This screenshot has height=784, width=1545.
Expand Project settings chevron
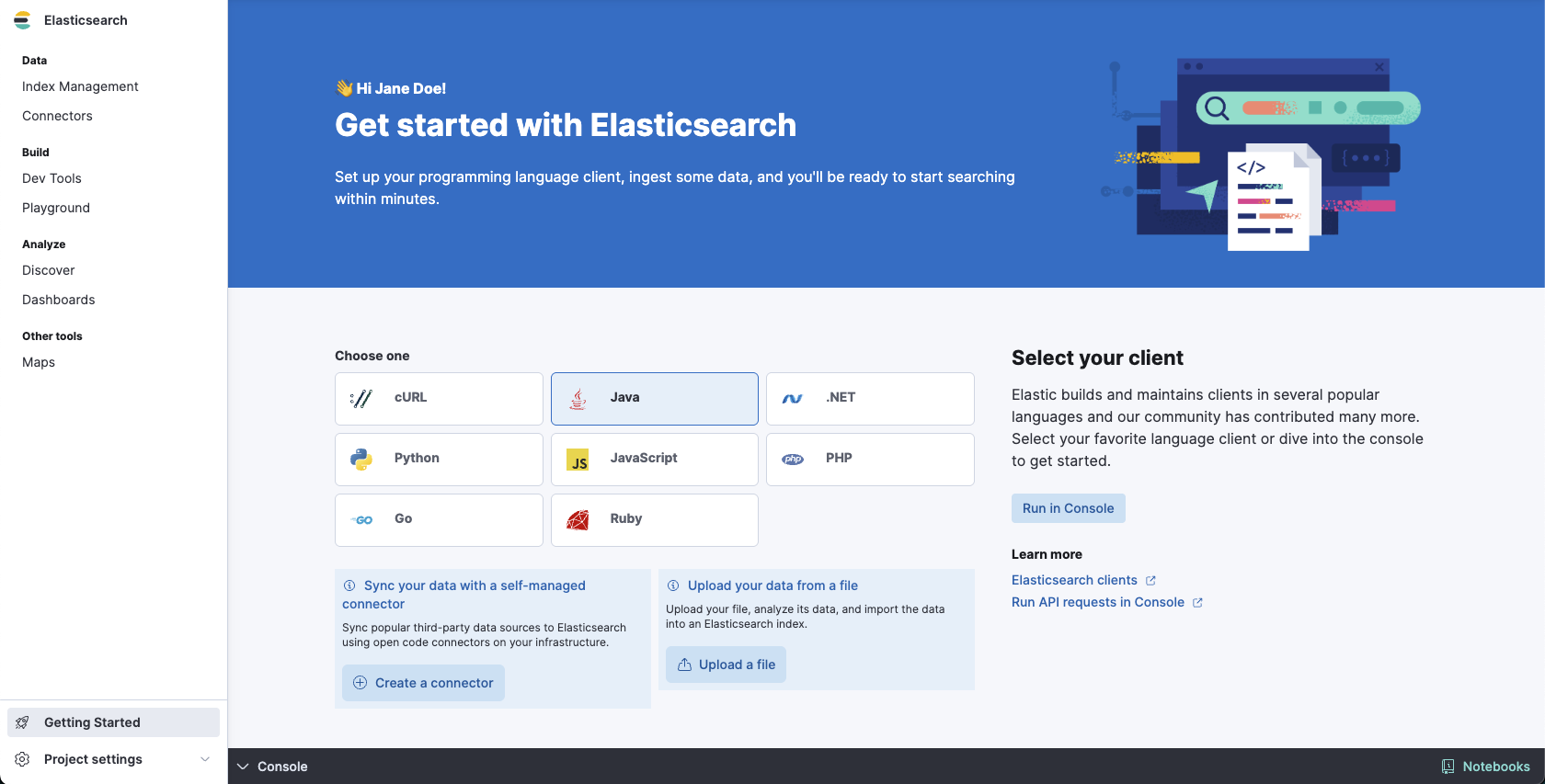pyautogui.click(x=205, y=759)
